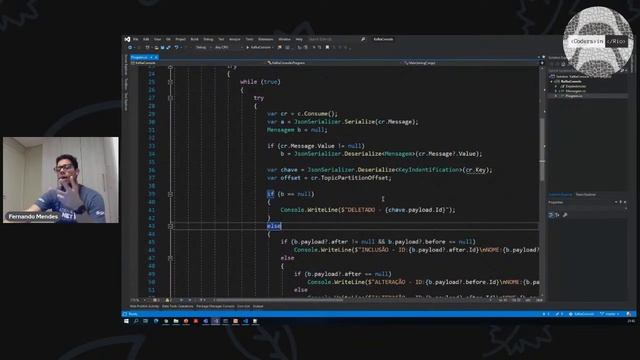640x360 pixels.
Task: Open the Output tab
Action: coord(258,306)
